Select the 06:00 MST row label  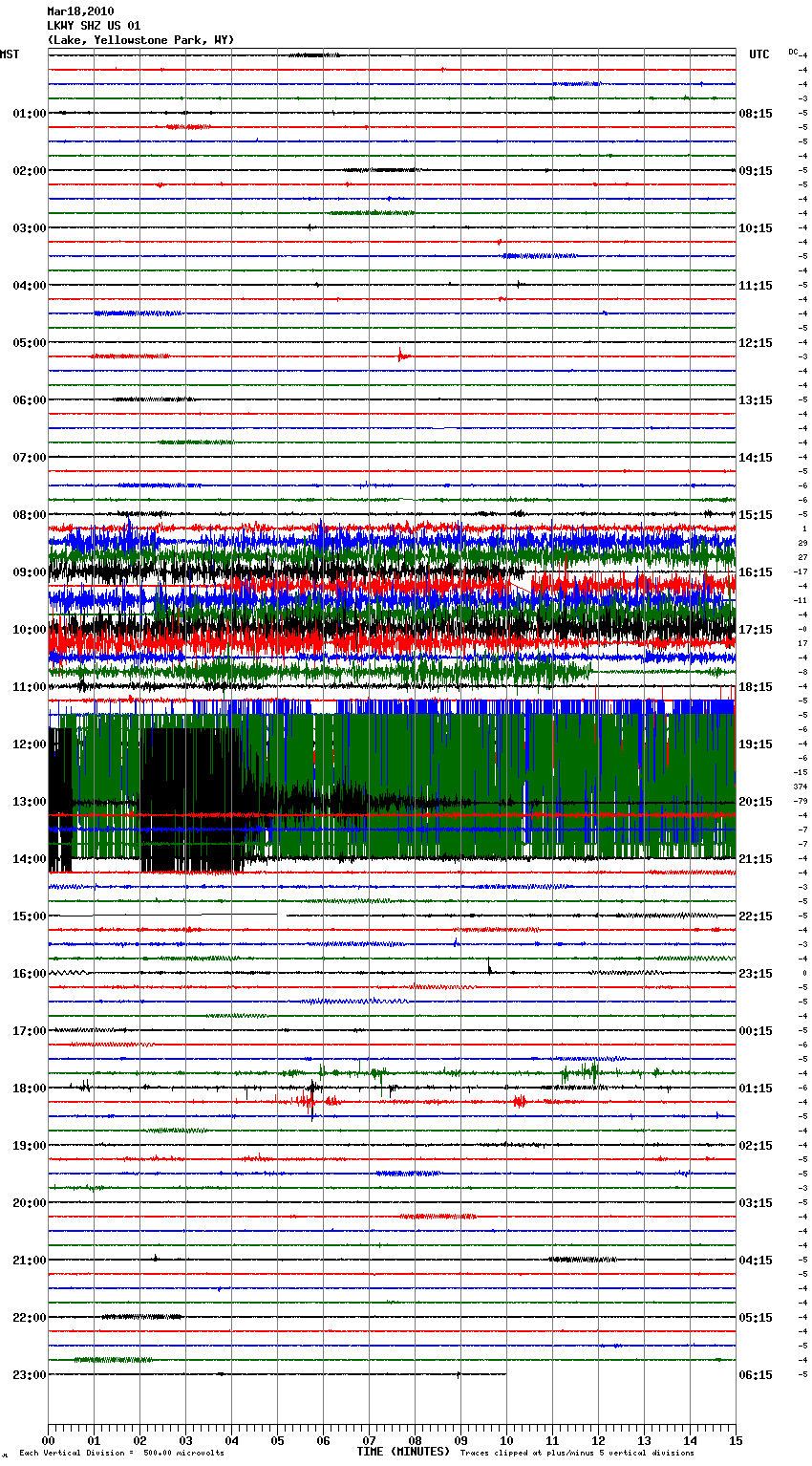pyautogui.click(x=30, y=400)
